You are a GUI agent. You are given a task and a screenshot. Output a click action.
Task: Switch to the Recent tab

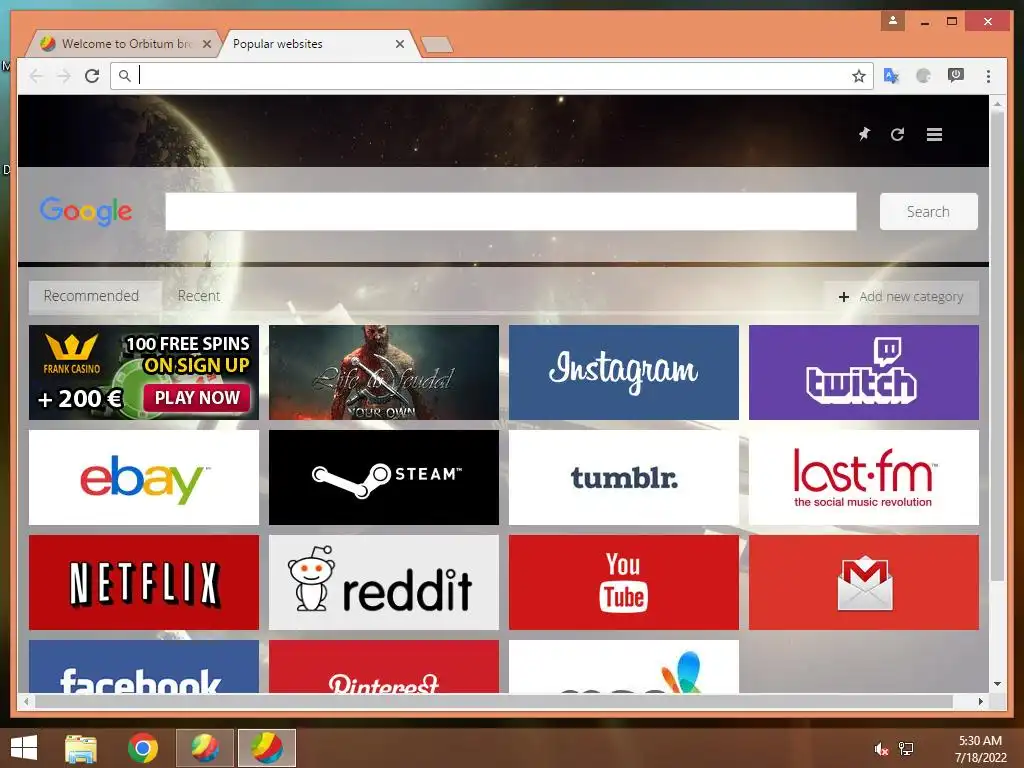coord(199,296)
